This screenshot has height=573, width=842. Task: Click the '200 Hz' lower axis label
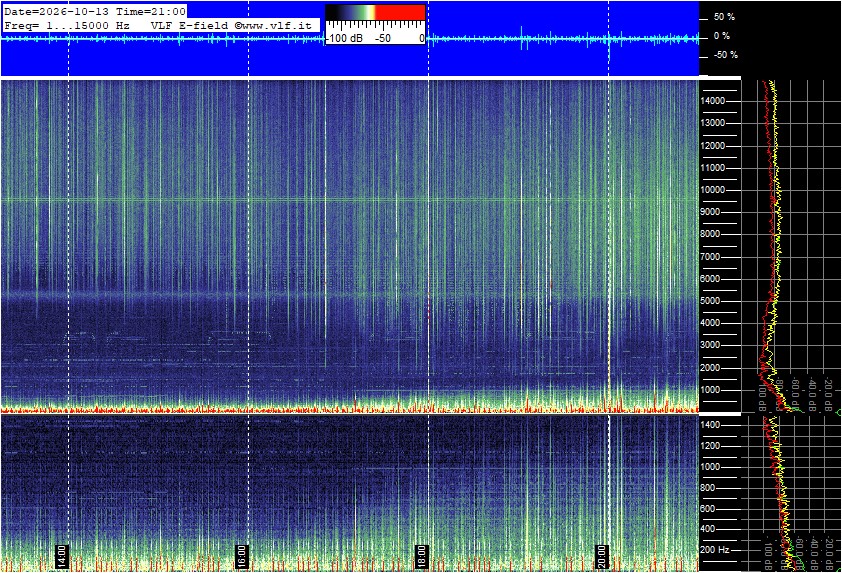pos(715,550)
